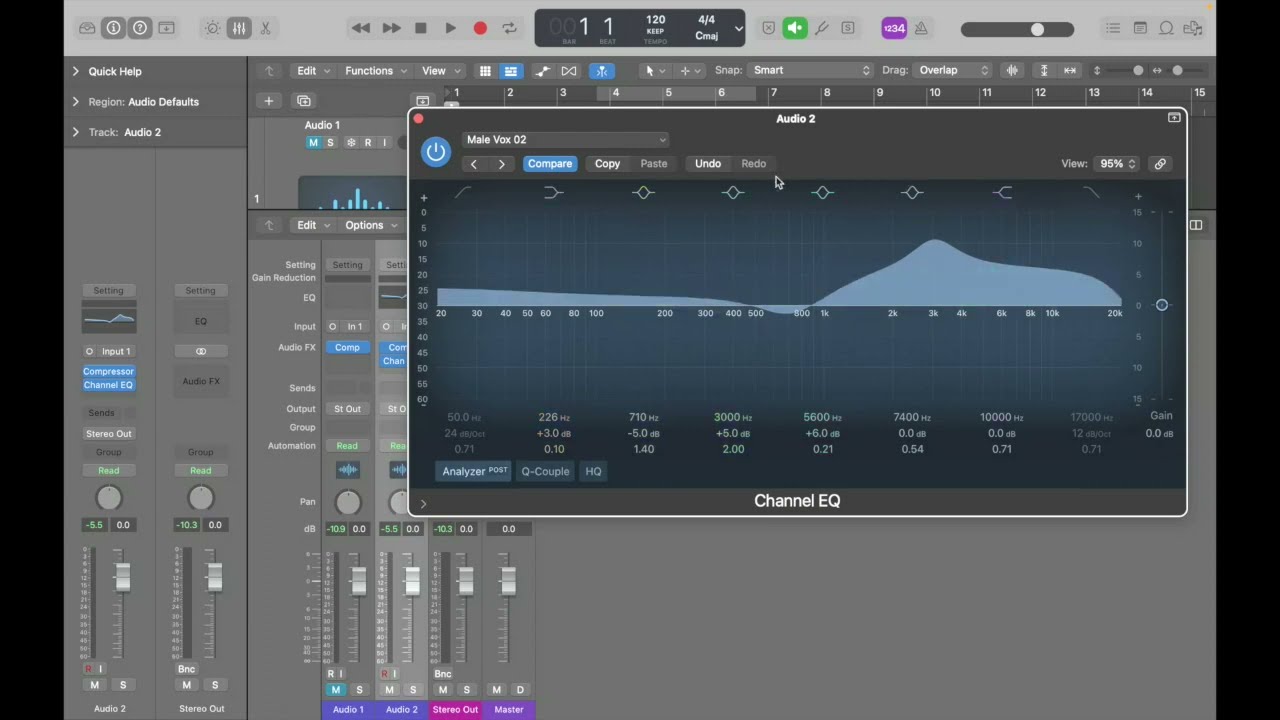This screenshot has width=1280, height=720.
Task: Mute the Audio 1 mixer channel strip
Action: (336, 690)
